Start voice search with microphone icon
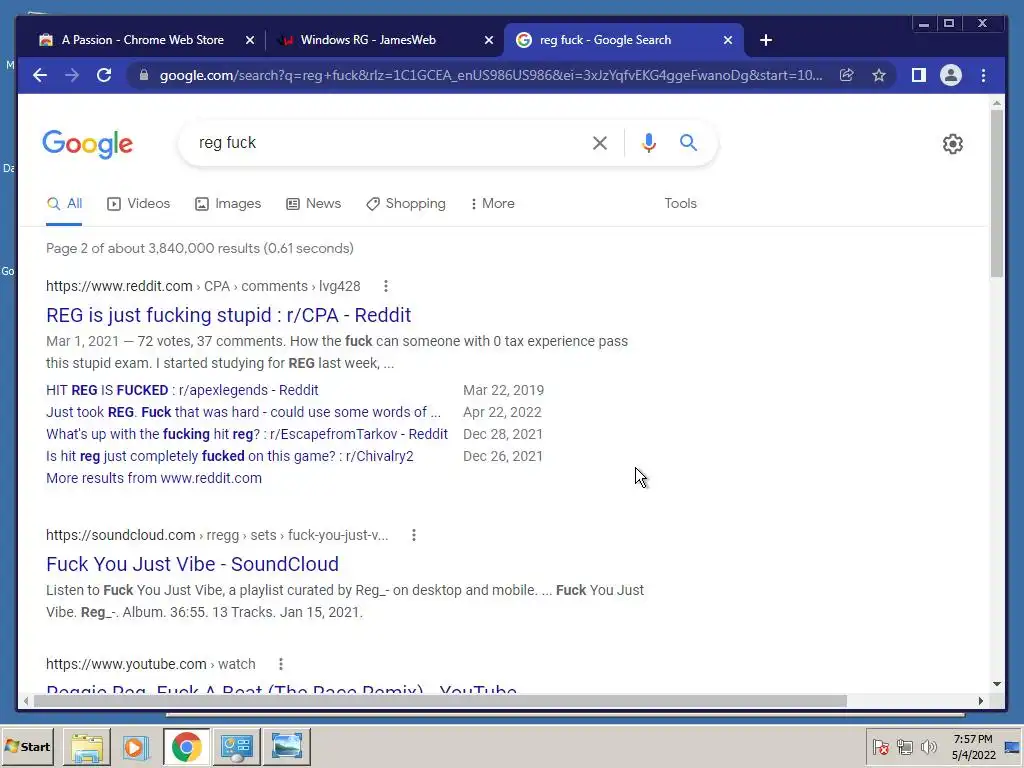This screenshot has width=1024, height=768. click(x=648, y=143)
